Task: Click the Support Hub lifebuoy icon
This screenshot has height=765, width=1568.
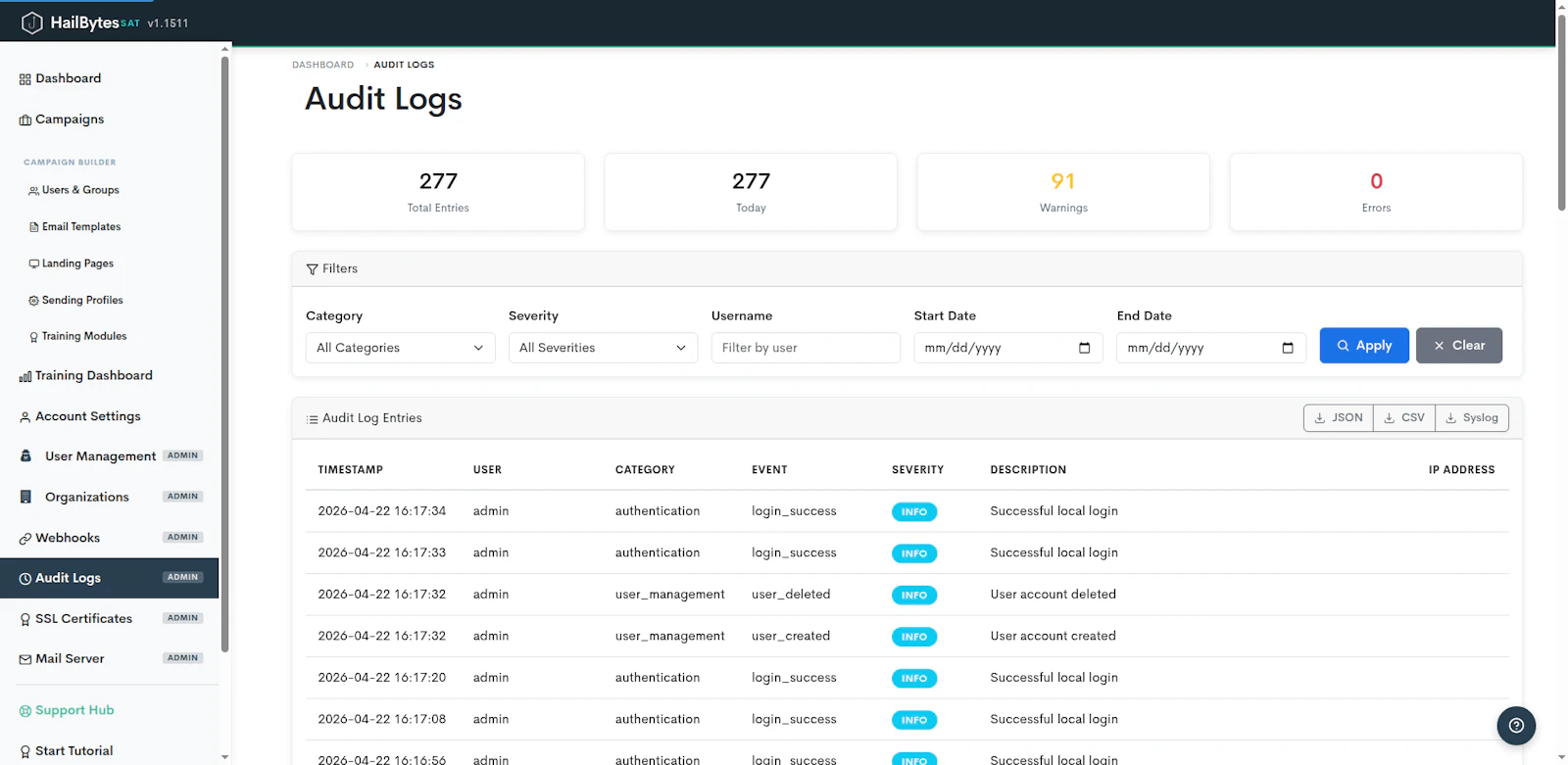Action: pyautogui.click(x=25, y=711)
